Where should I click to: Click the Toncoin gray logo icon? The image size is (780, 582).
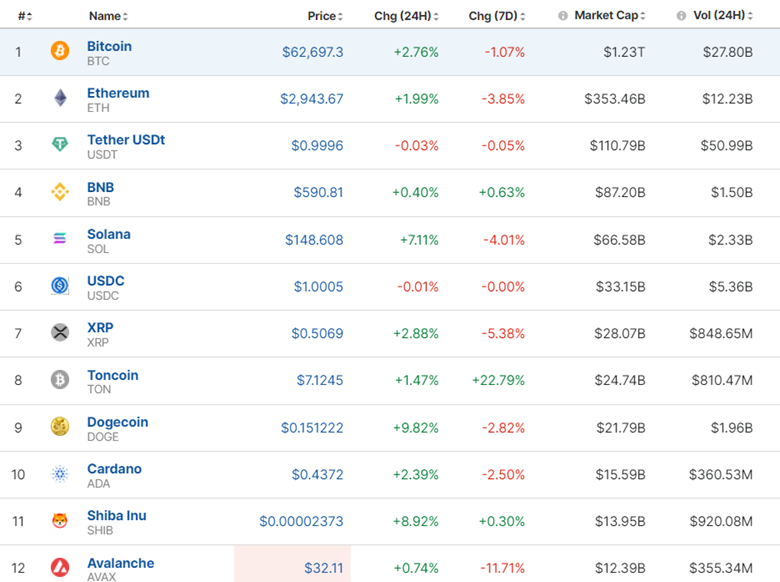(x=60, y=380)
